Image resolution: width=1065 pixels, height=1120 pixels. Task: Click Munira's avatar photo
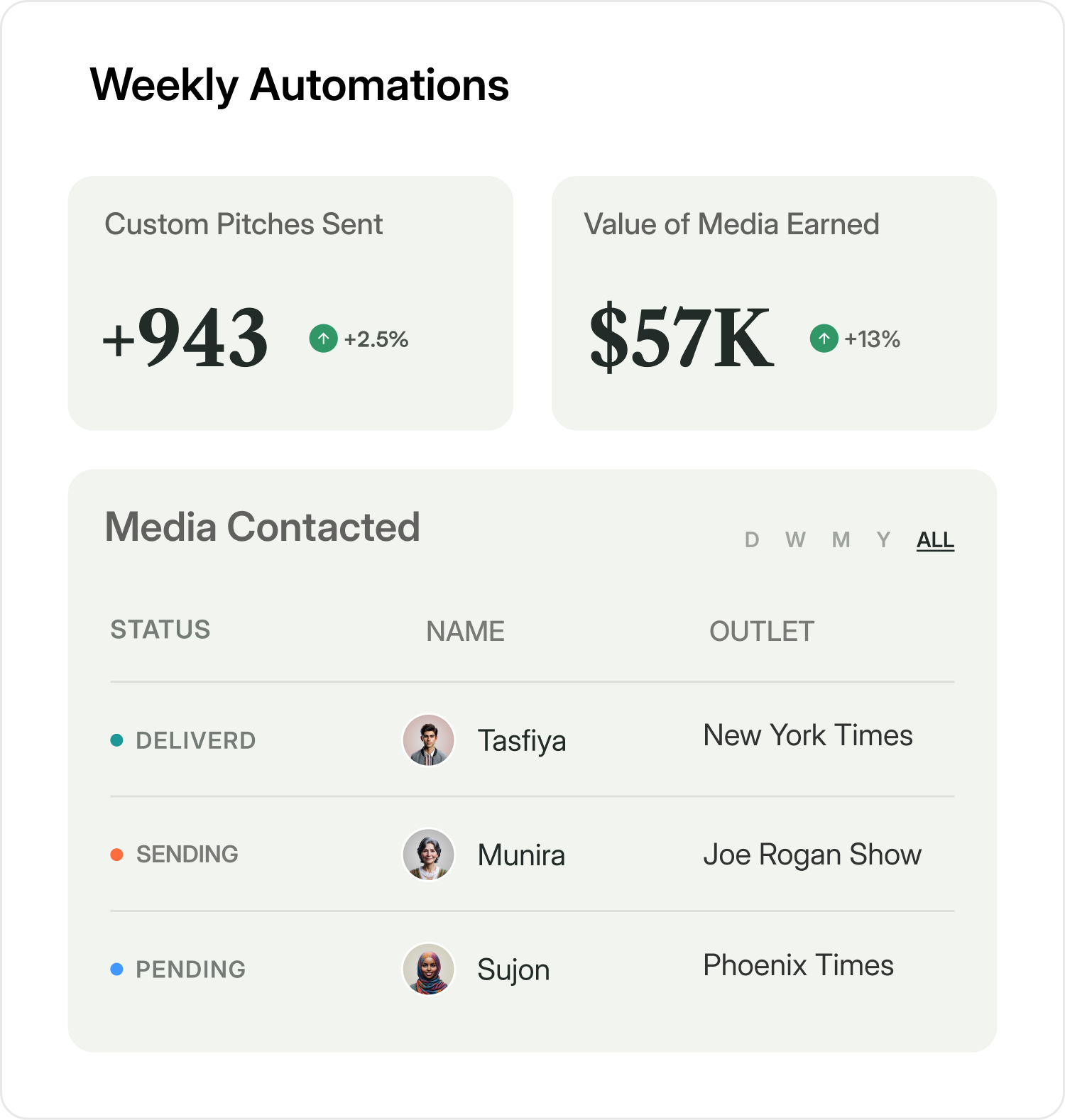tap(428, 855)
